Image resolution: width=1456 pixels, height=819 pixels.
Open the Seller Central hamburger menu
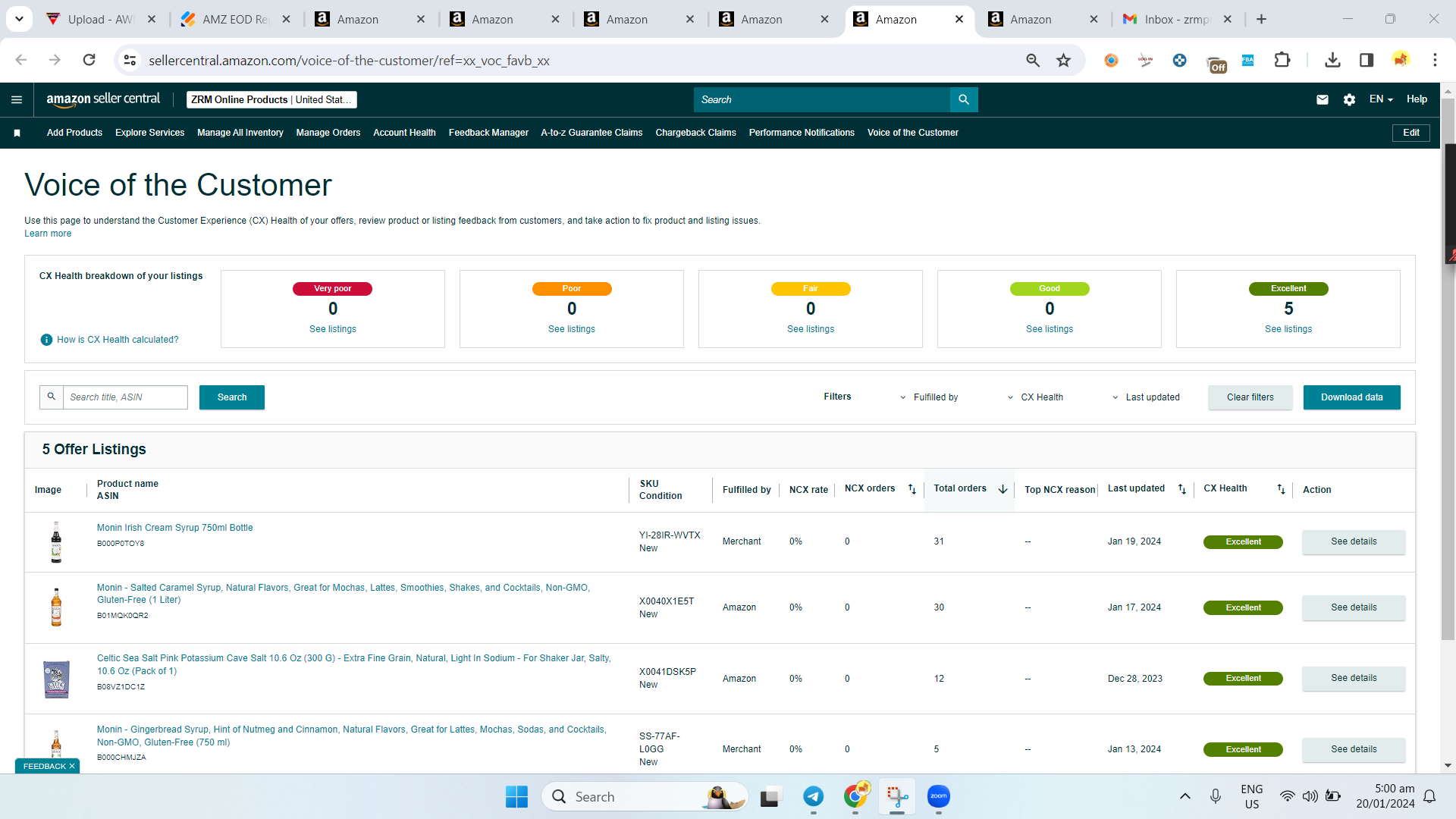[17, 99]
